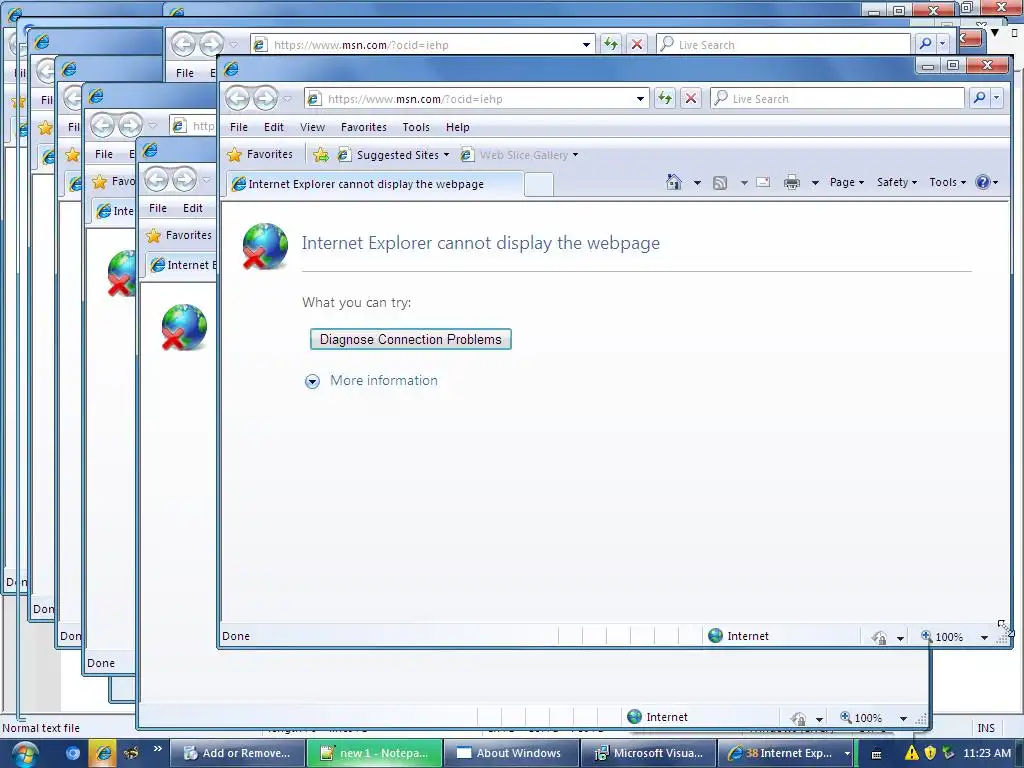This screenshot has width=1024, height=768.
Task: Open Edit menu in front IE window
Action: point(274,127)
